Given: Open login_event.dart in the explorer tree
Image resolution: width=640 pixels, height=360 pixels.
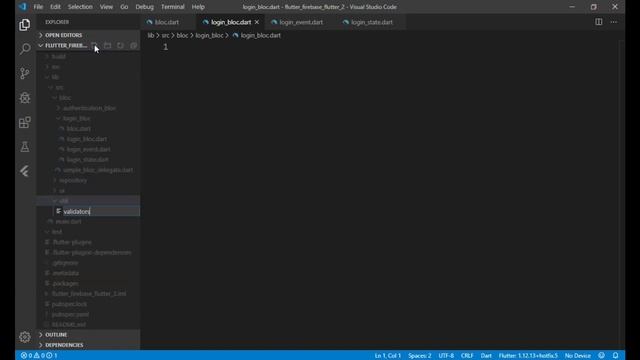Looking at the screenshot, I should coord(88,149).
